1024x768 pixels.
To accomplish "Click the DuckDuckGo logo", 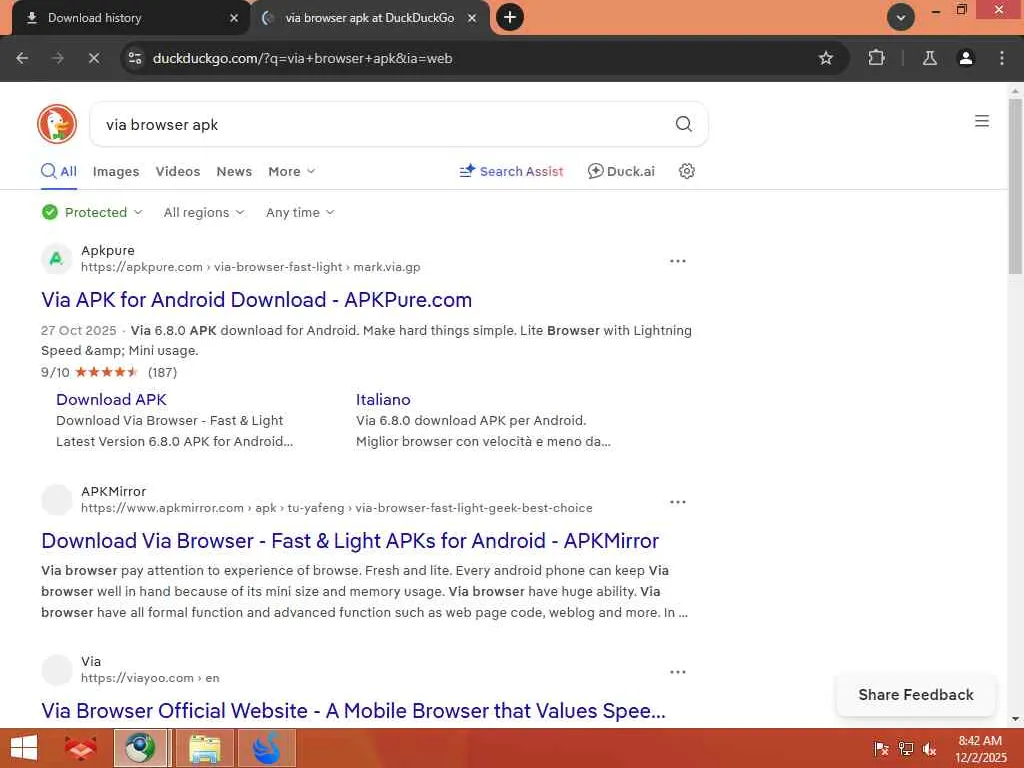I will point(57,124).
